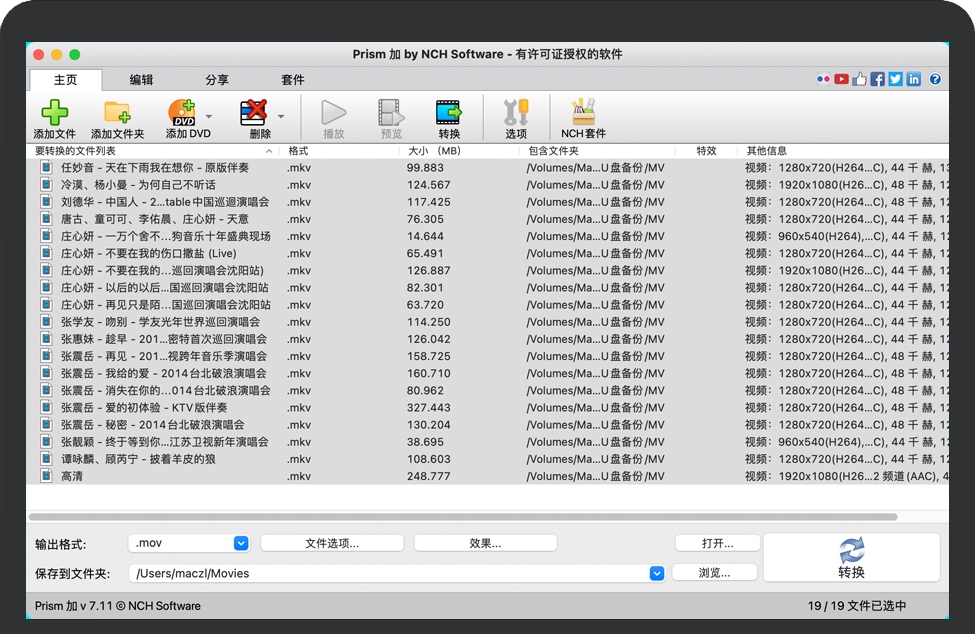Expand the Delete button dropdown arrow

(x=281, y=116)
